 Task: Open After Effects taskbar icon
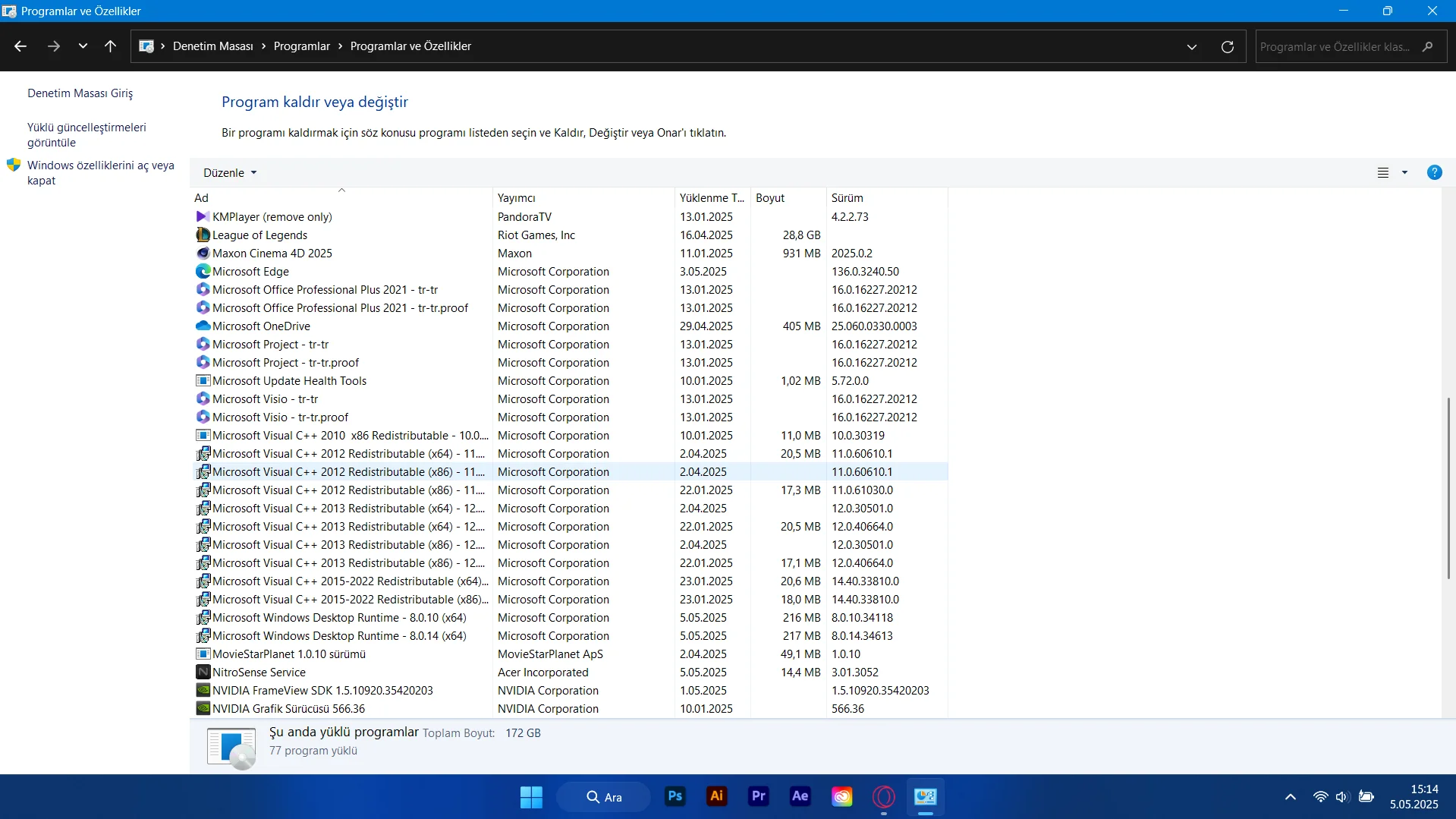pyautogui.click(x=800, y=796)
